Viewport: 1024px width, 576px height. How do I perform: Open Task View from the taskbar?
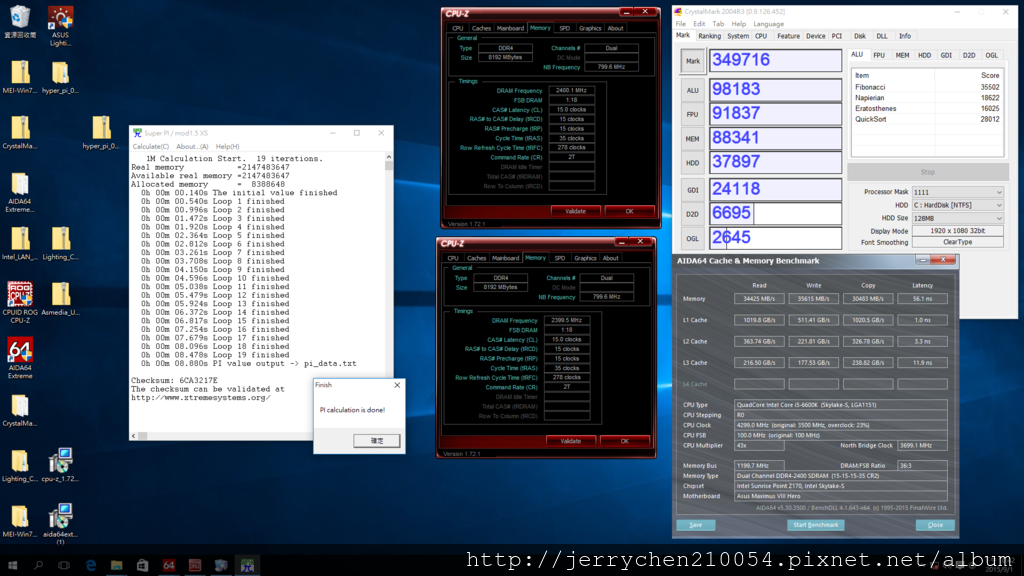click(x=64, y=566)
